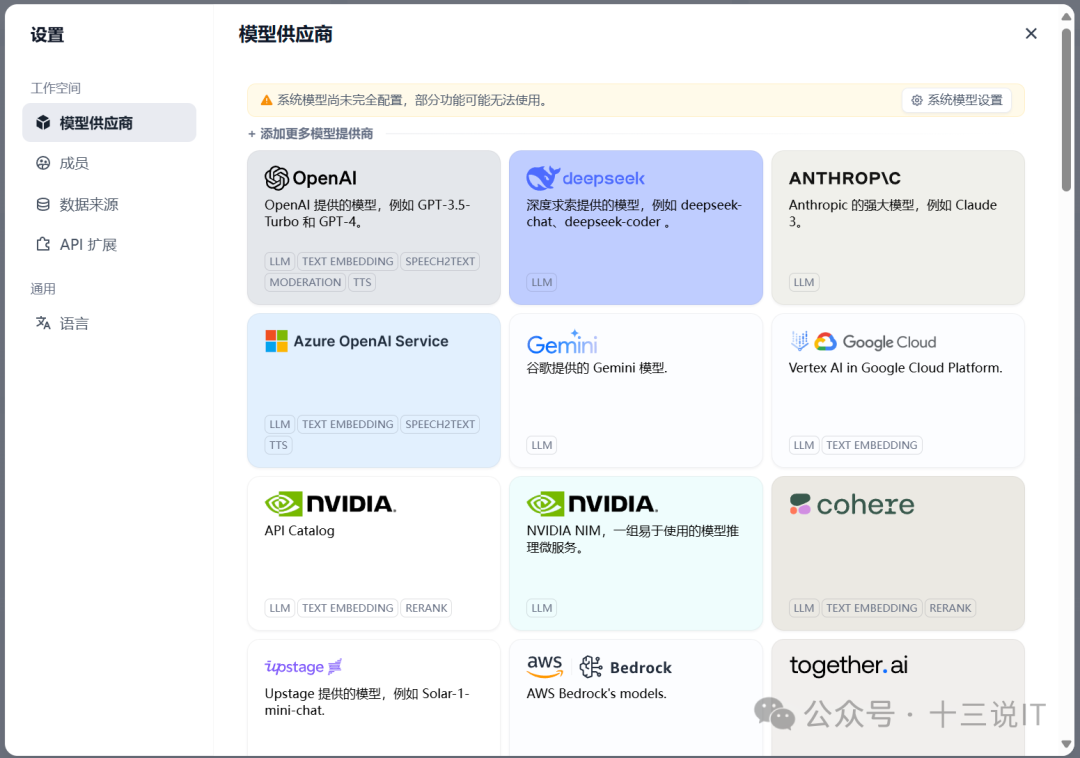Click the cube icon beside 模型供应商
Image resolution: width=1080 pixels, height=758 pixels.
[x=43, y=123]
